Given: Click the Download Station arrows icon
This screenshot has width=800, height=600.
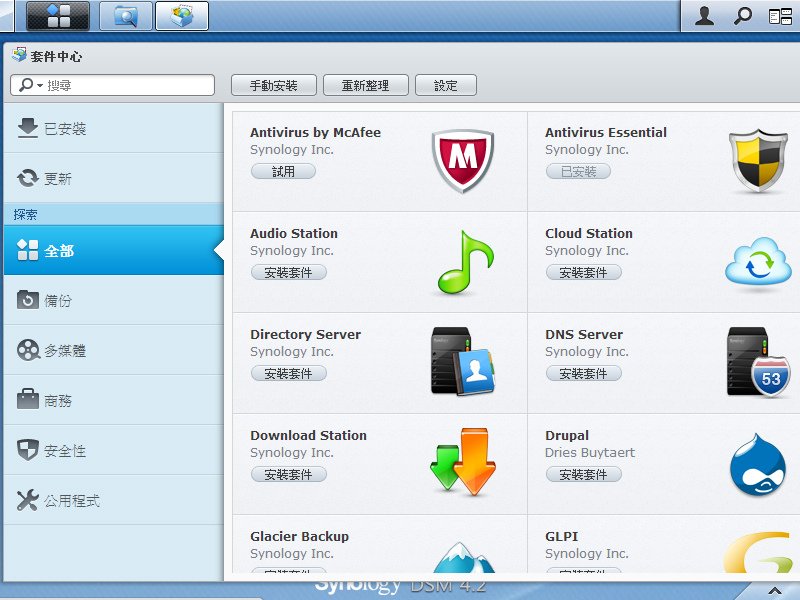Looking at the screenshot, I should click(x=463, y=462).
